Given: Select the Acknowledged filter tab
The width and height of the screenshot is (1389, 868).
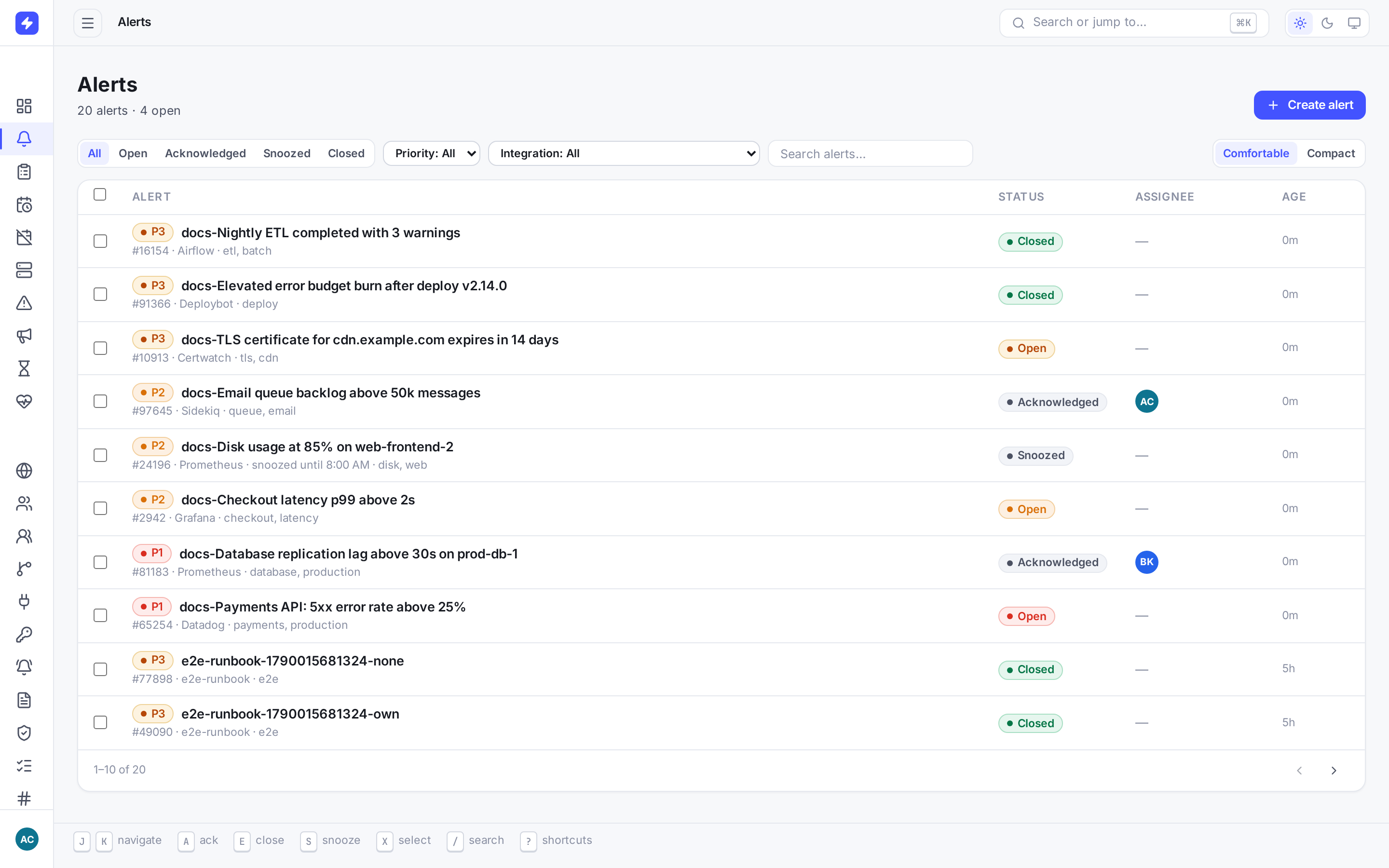Looking at the screenshot, I should [x=205, y=153].
